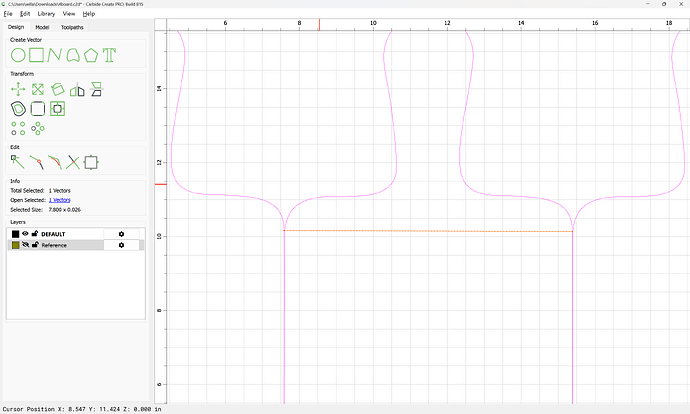Select the Rectangle vector creation tool
The width and height of the screenshot is (690, 414).
(37, 55)
